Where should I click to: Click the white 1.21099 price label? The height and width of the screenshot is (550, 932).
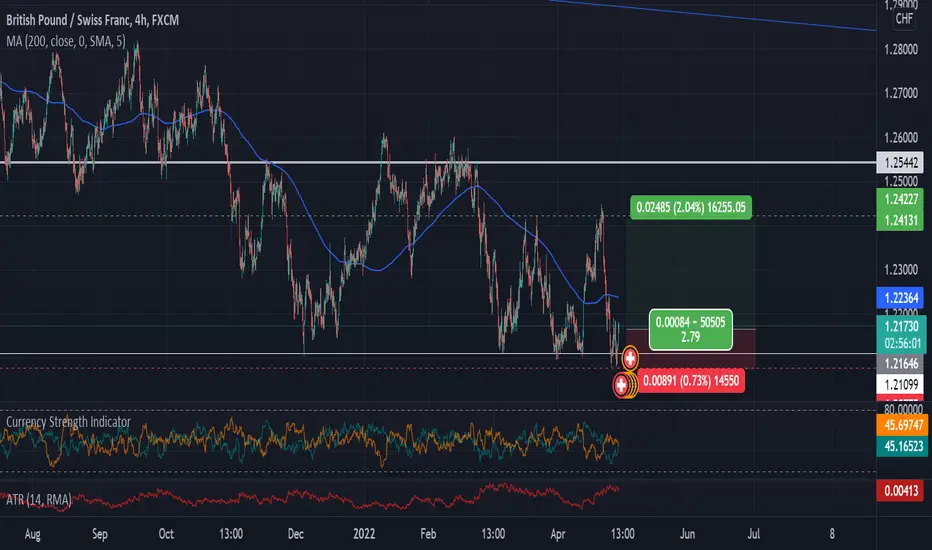pyautogui.click(x=900, y=384)
